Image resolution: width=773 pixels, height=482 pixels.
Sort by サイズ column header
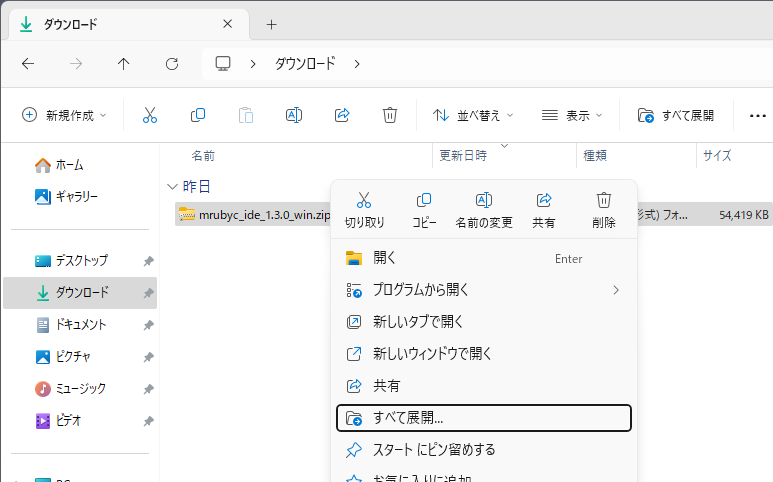click(x=717, y=156)
